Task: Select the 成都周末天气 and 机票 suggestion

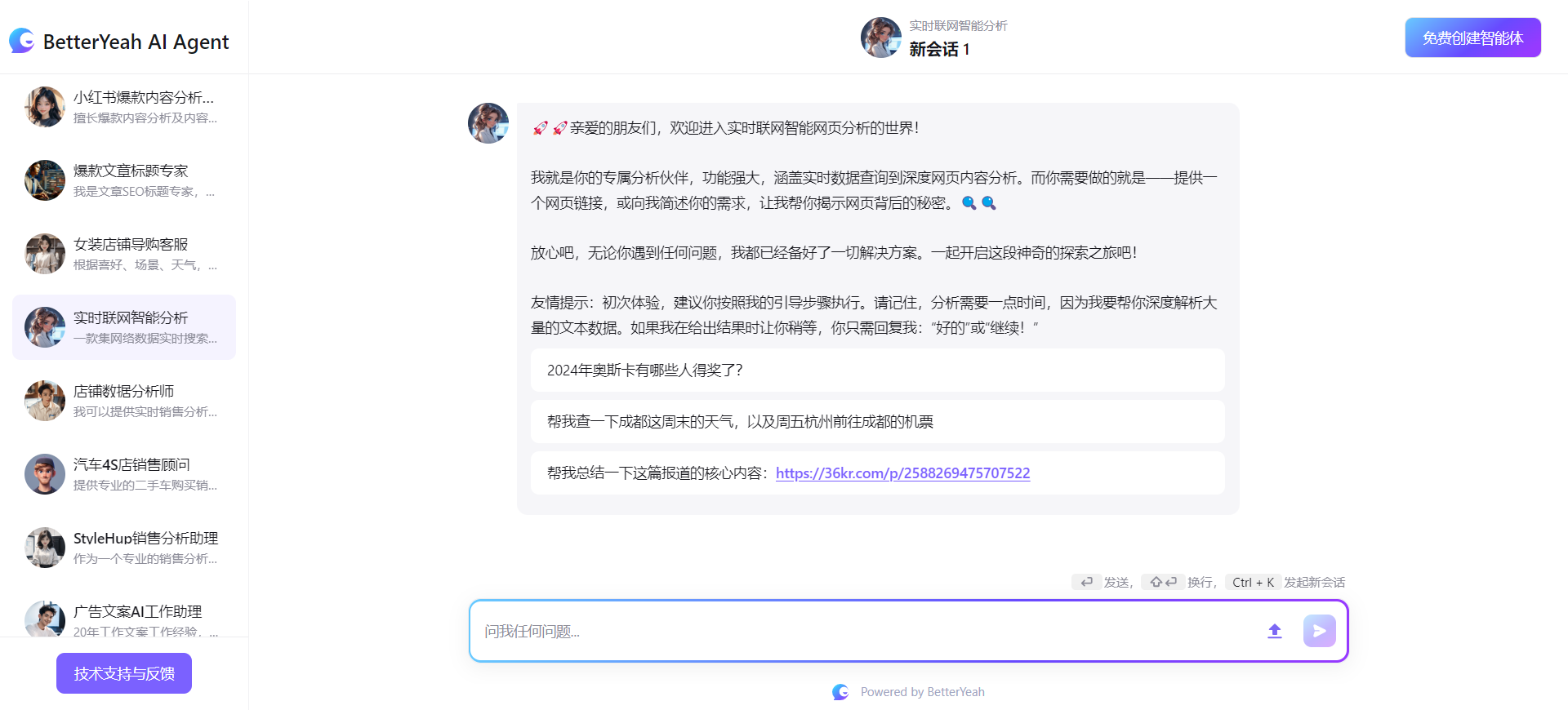Action: [877, 421]
